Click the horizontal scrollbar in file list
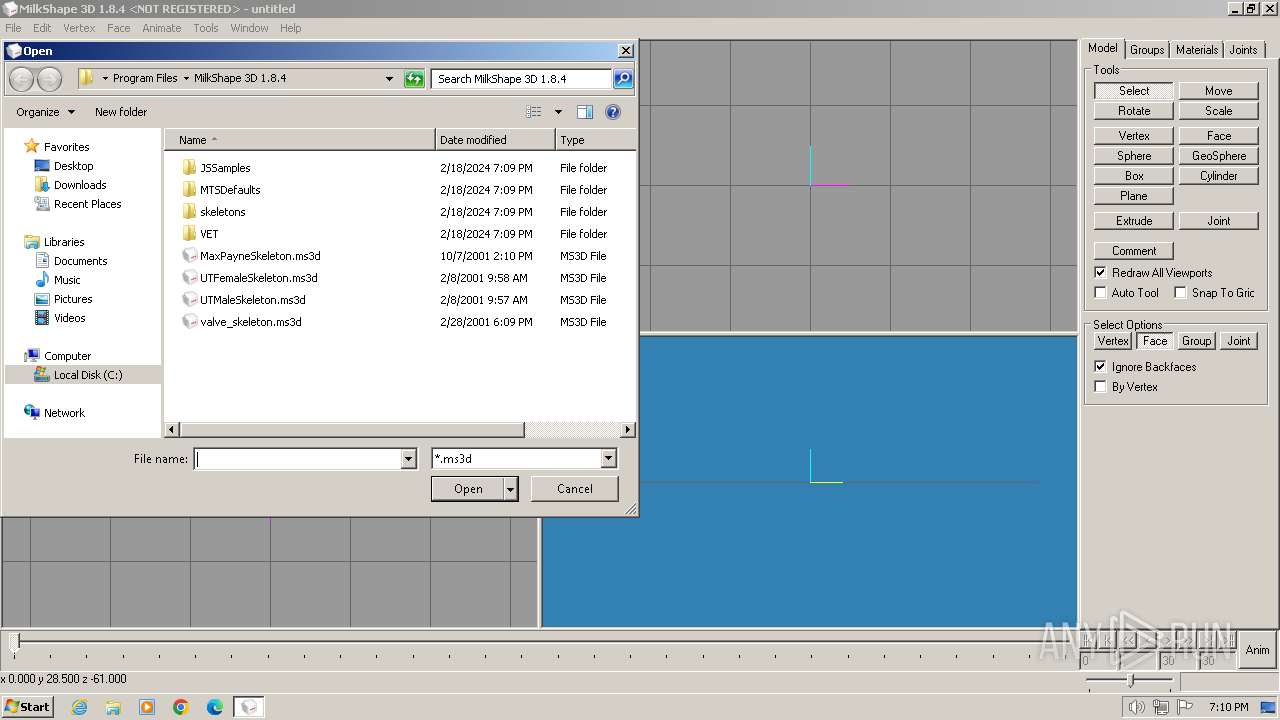This screenshot has height=720, width=1280. point(351,430)
